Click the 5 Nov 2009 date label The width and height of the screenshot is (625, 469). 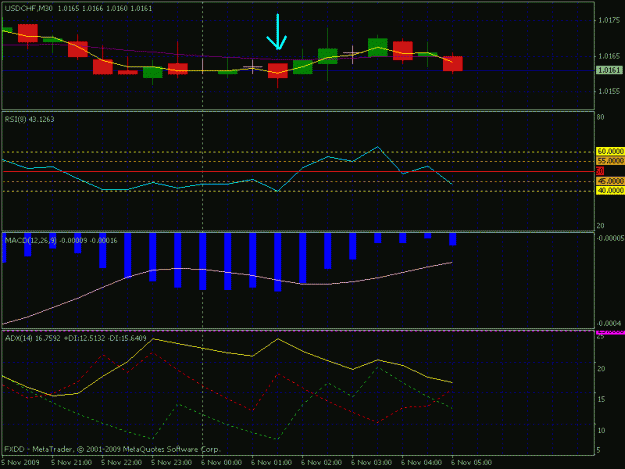(x=20, y=463)
